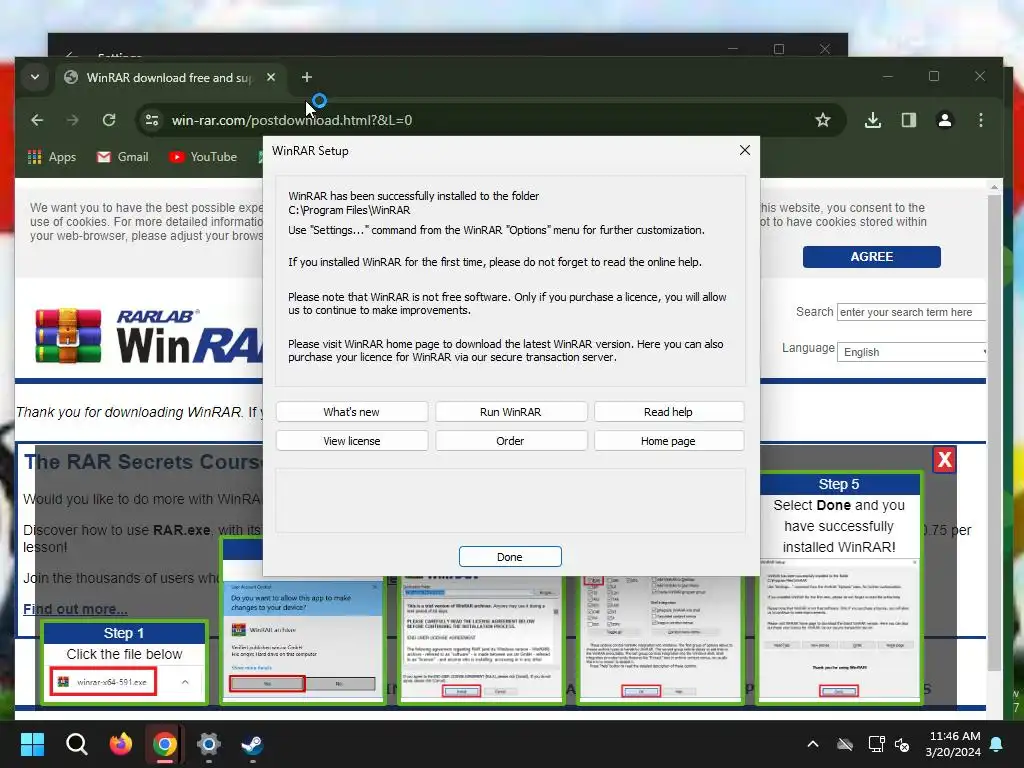
Task: Open the Read help button
Action: click(668, 412)
